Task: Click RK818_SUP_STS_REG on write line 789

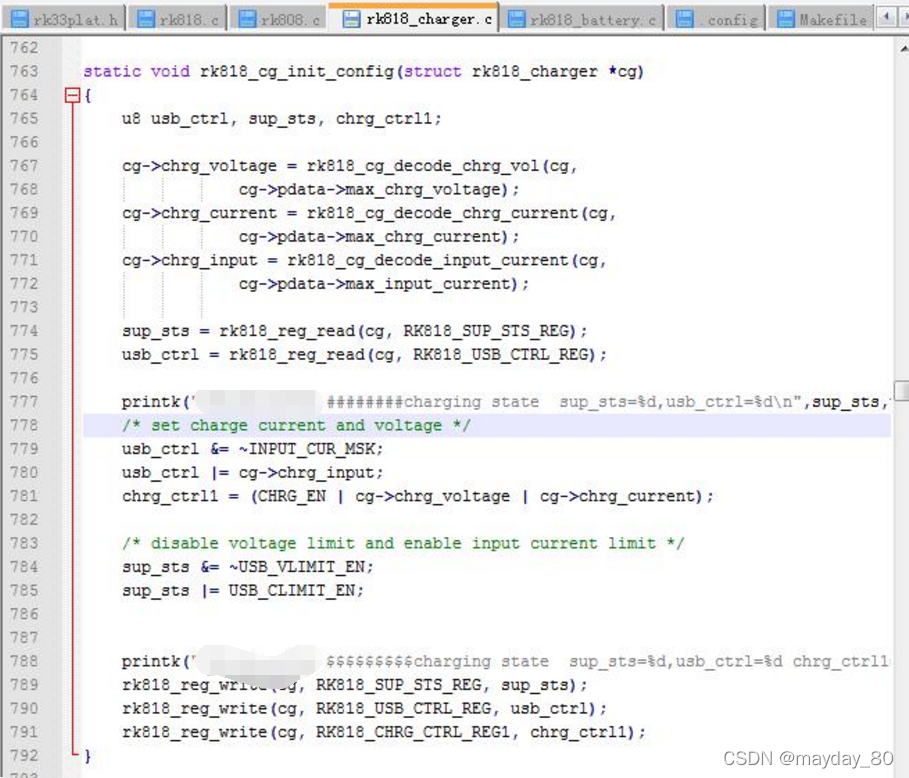Action: click(x=399, y=685)
